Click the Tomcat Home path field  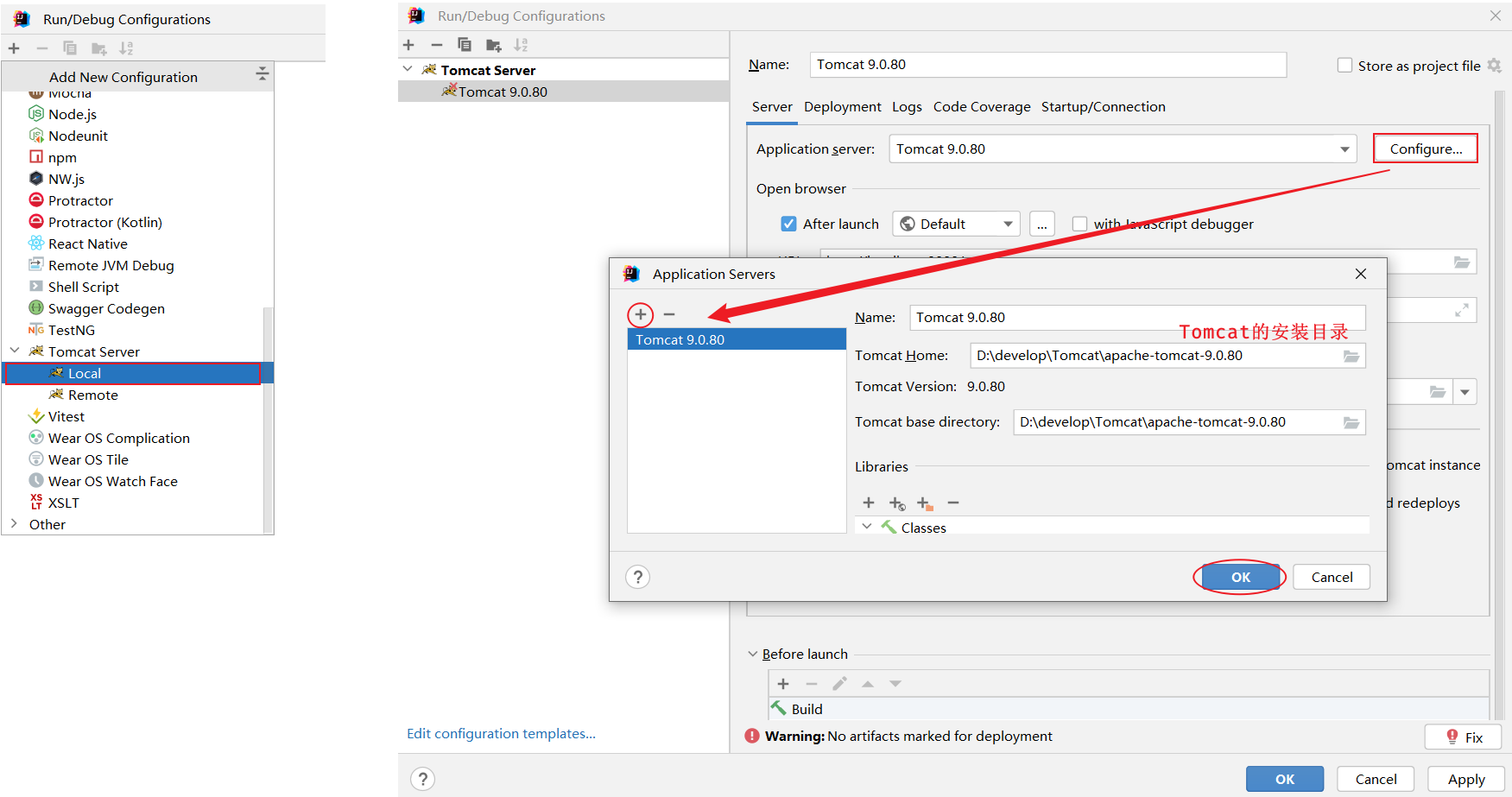tap(1153, 356)
